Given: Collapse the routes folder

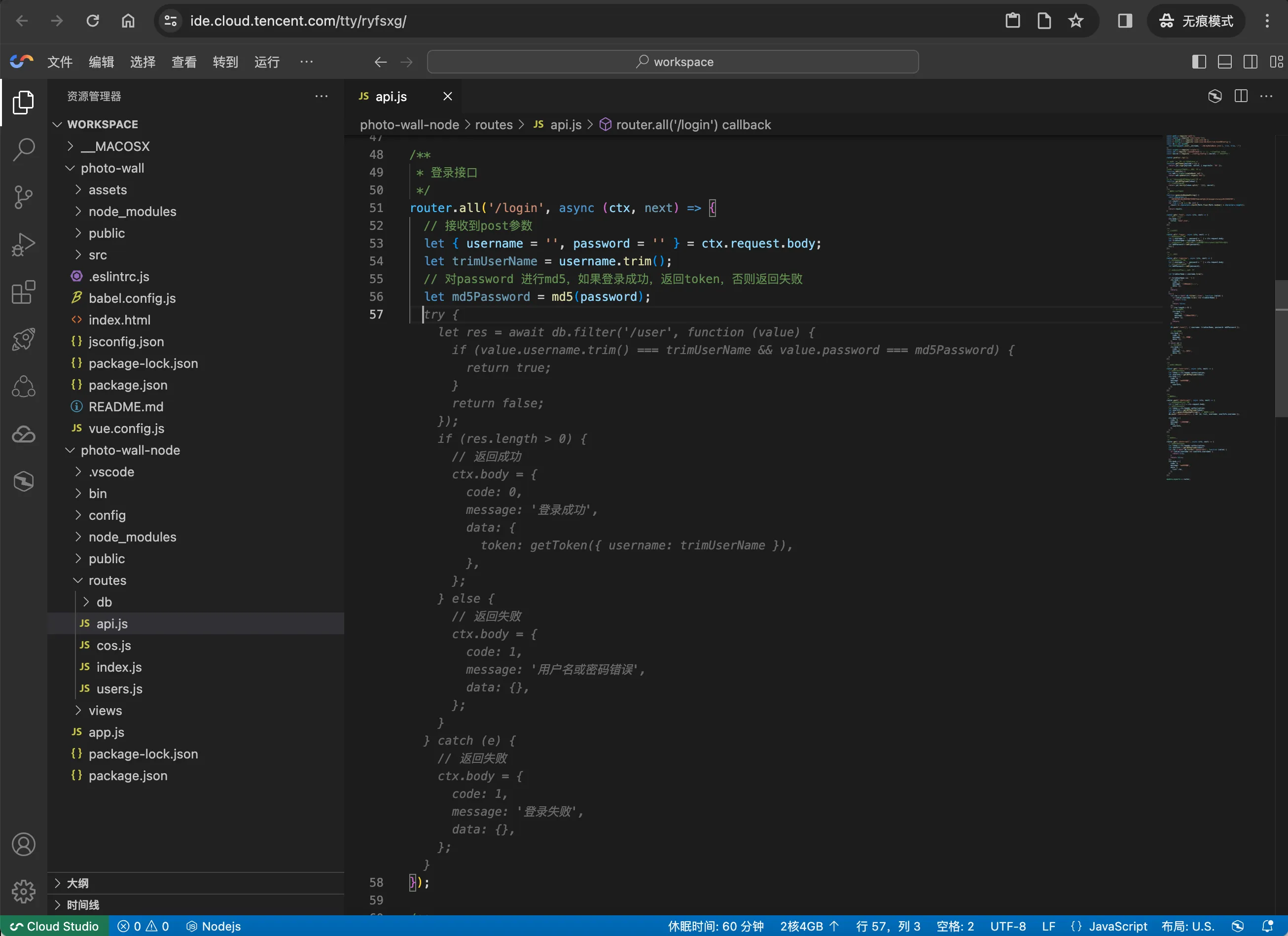Looking at the screenshot, I should coord(107,580).
